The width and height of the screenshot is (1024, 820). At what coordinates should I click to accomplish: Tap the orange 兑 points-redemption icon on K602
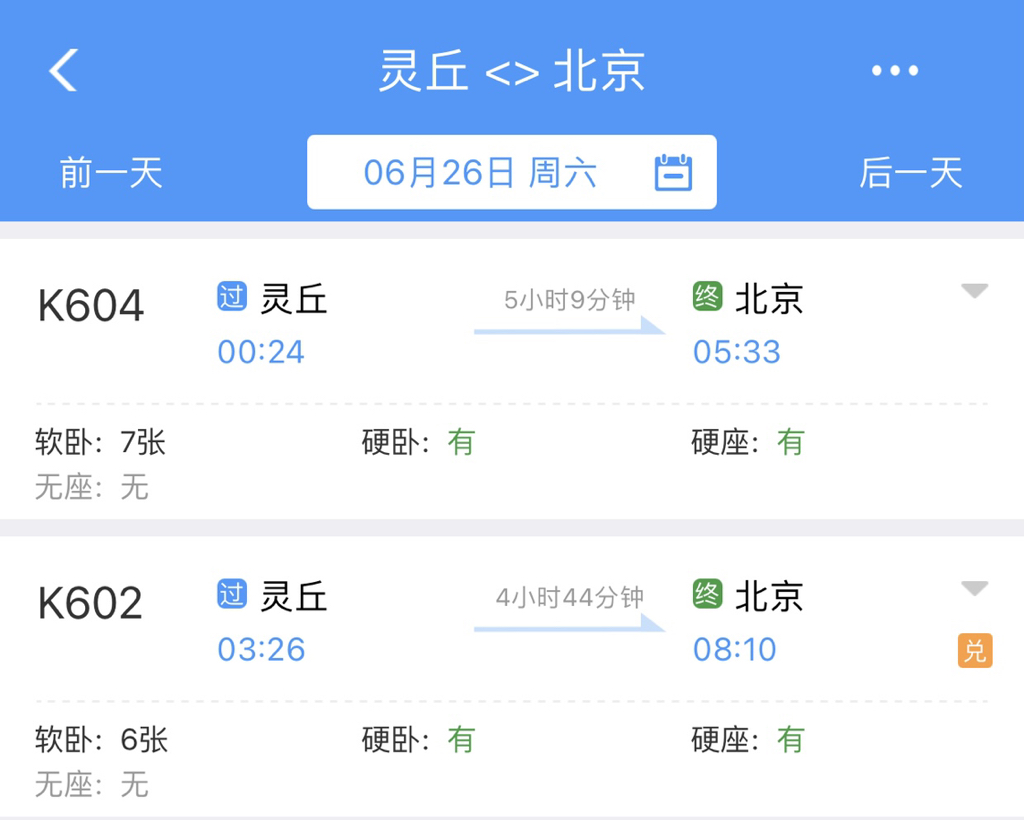(973, 649)
